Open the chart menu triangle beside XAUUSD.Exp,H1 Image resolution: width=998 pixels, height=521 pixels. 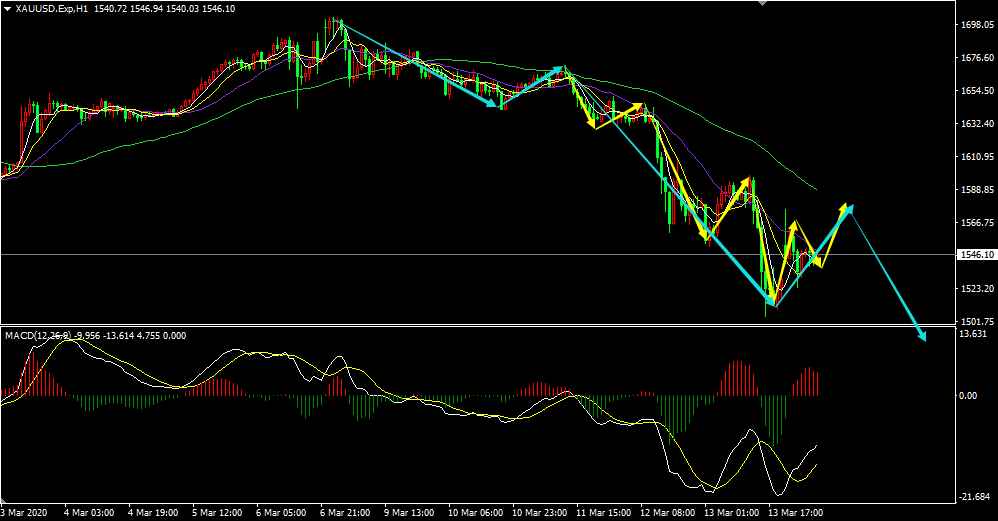8,9
